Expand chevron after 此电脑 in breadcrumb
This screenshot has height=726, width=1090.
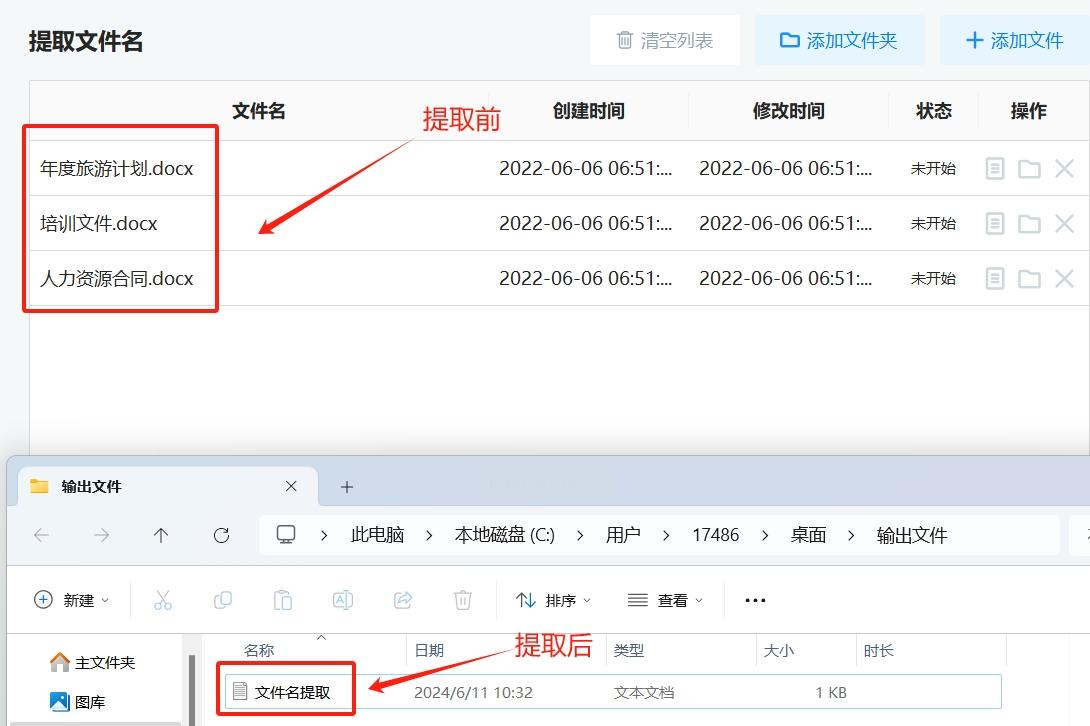[429, 535]
